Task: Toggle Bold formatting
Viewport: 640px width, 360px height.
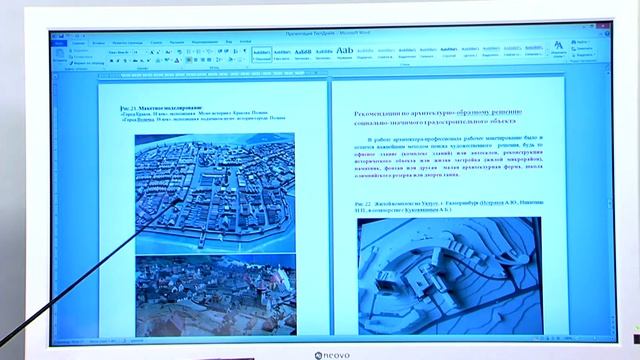Action: point(111,60)
